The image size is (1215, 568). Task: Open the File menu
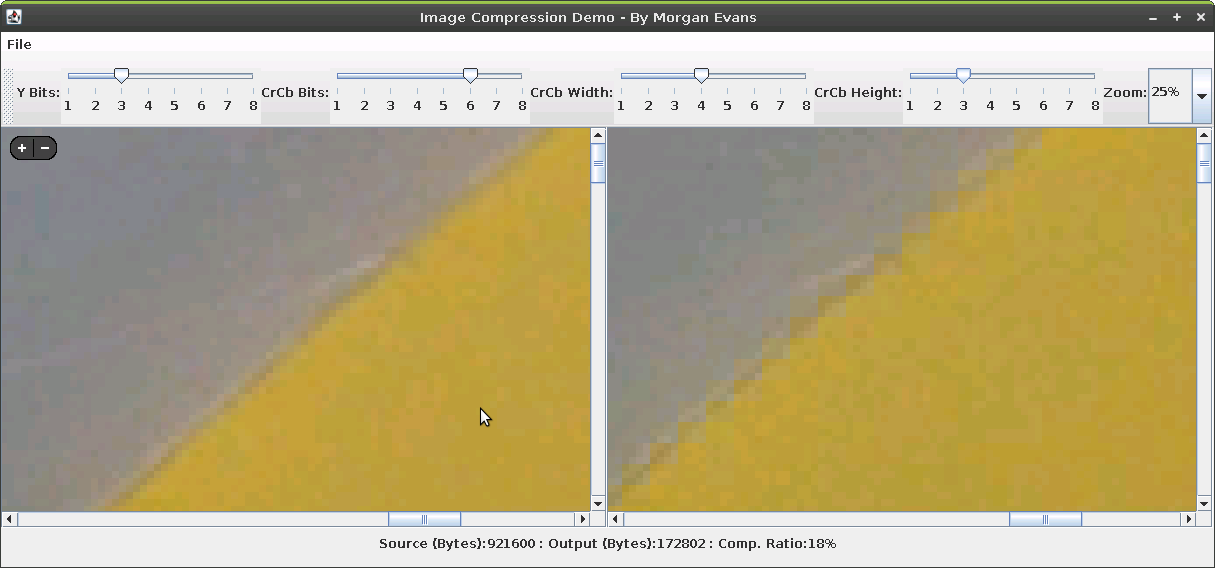pyautogui.click(x=19, y=44)
